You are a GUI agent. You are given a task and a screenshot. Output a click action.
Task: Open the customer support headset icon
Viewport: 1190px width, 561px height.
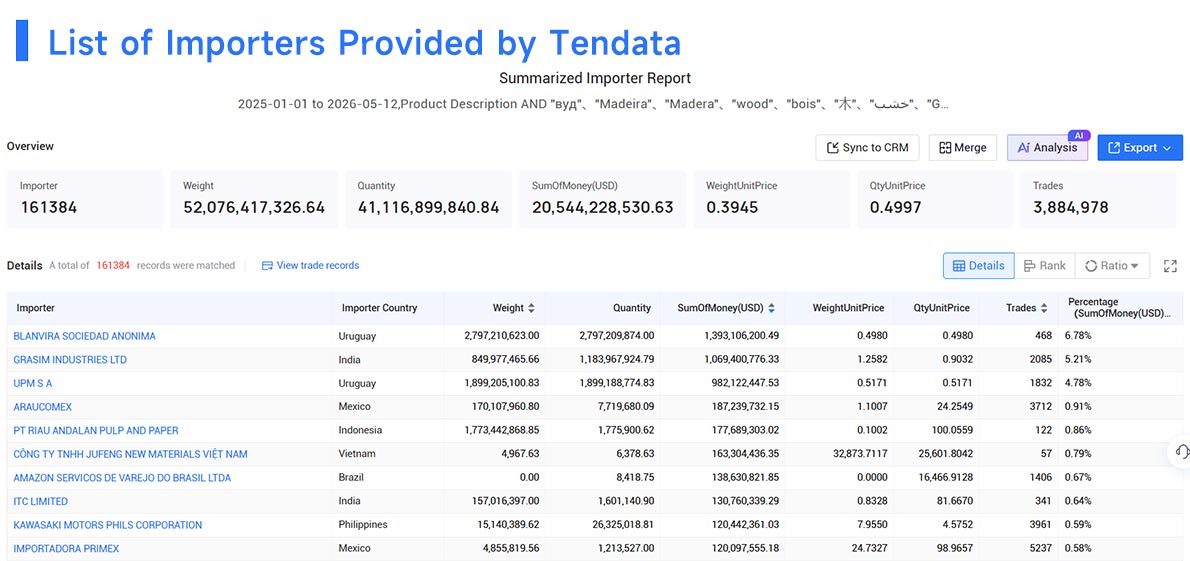click(1180, 452)
